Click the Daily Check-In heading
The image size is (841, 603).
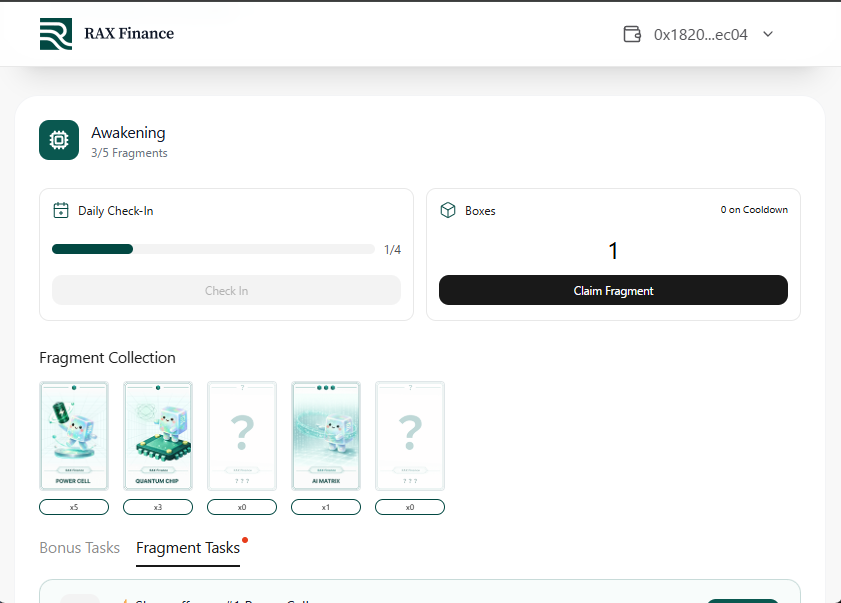116,211
